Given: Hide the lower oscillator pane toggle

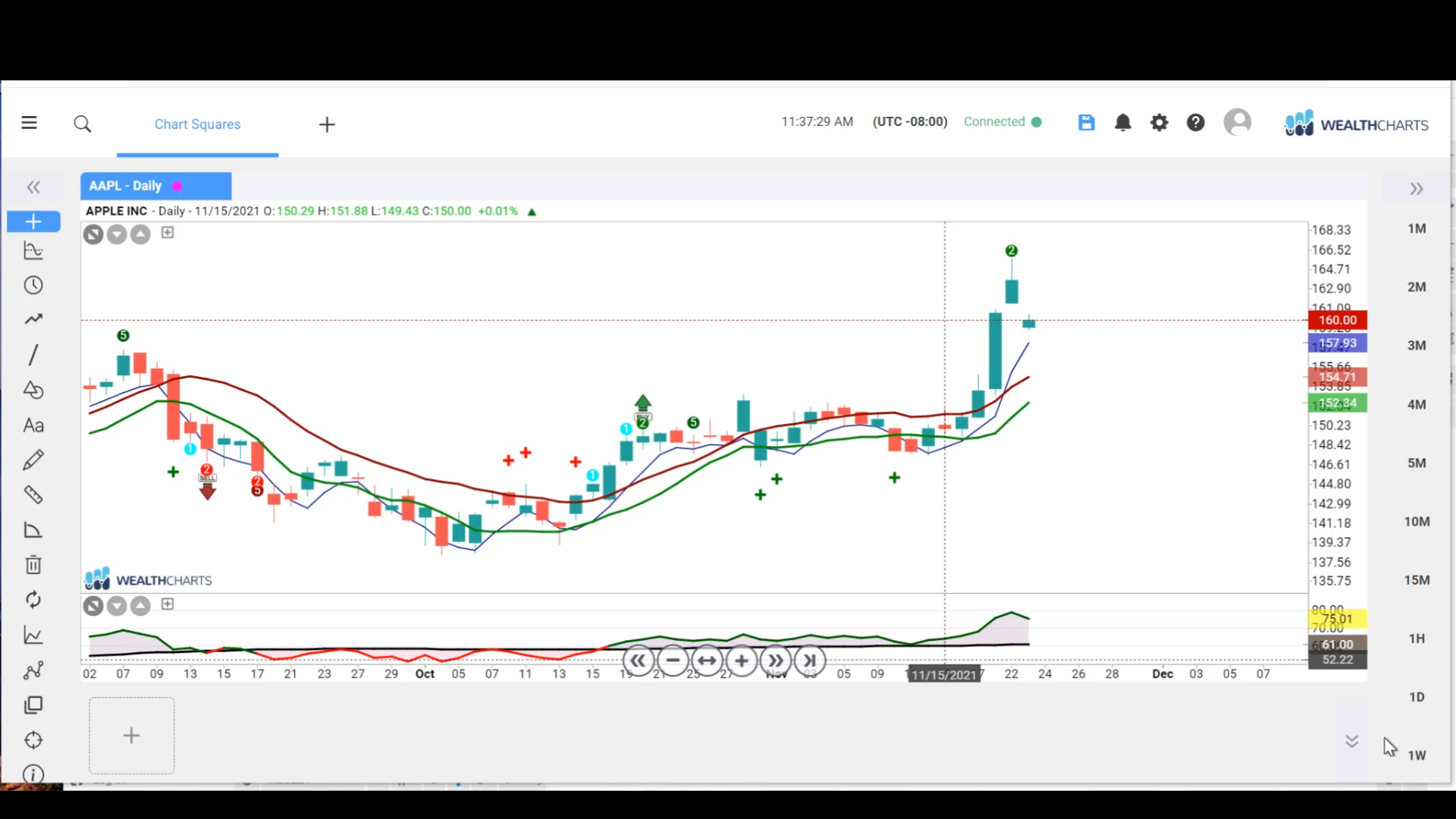Looking at the screenshot, I should click(93, 606).
